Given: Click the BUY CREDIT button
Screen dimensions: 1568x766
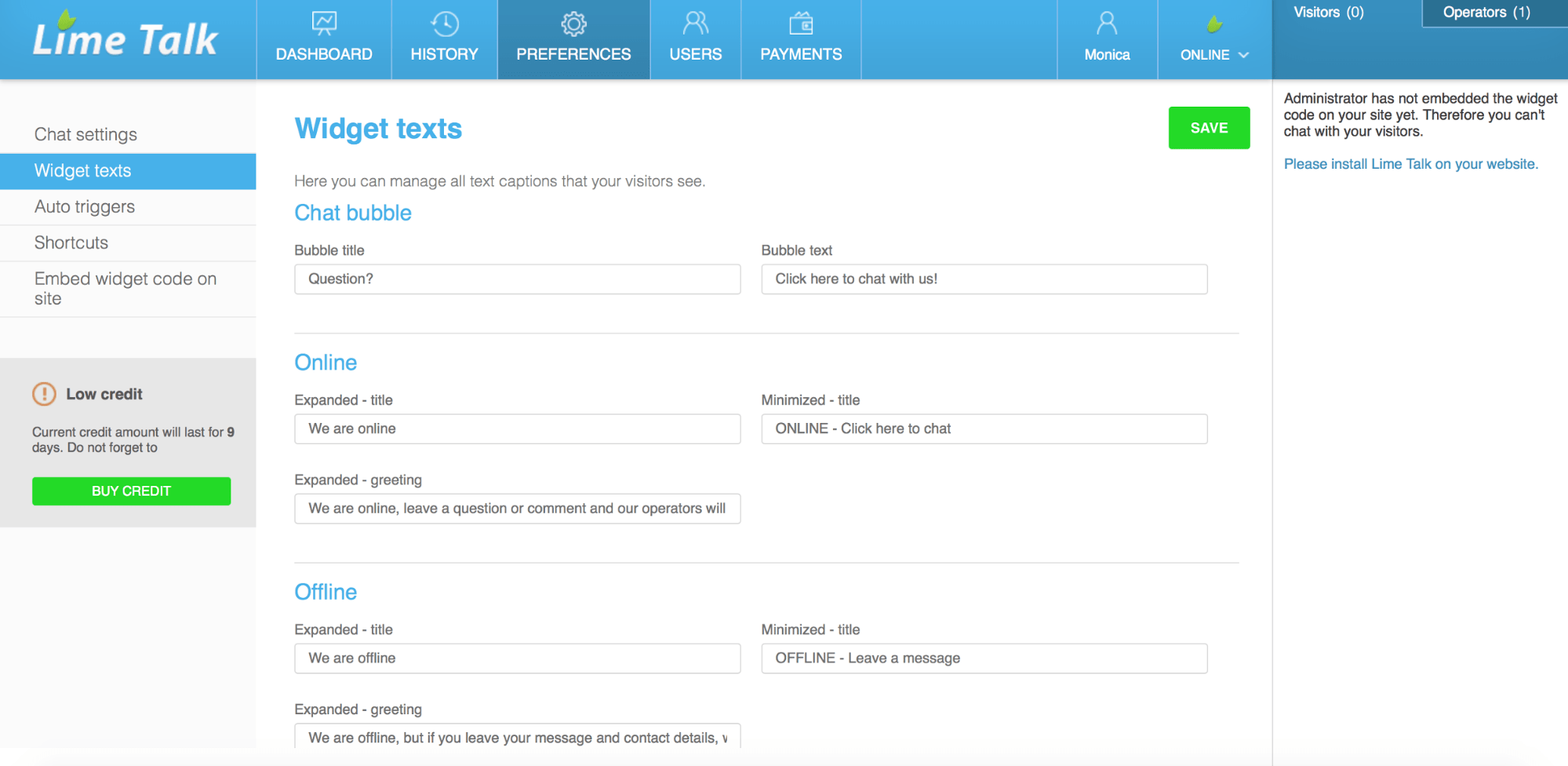Looking at the screenshot, I should (x=131, y=491).
